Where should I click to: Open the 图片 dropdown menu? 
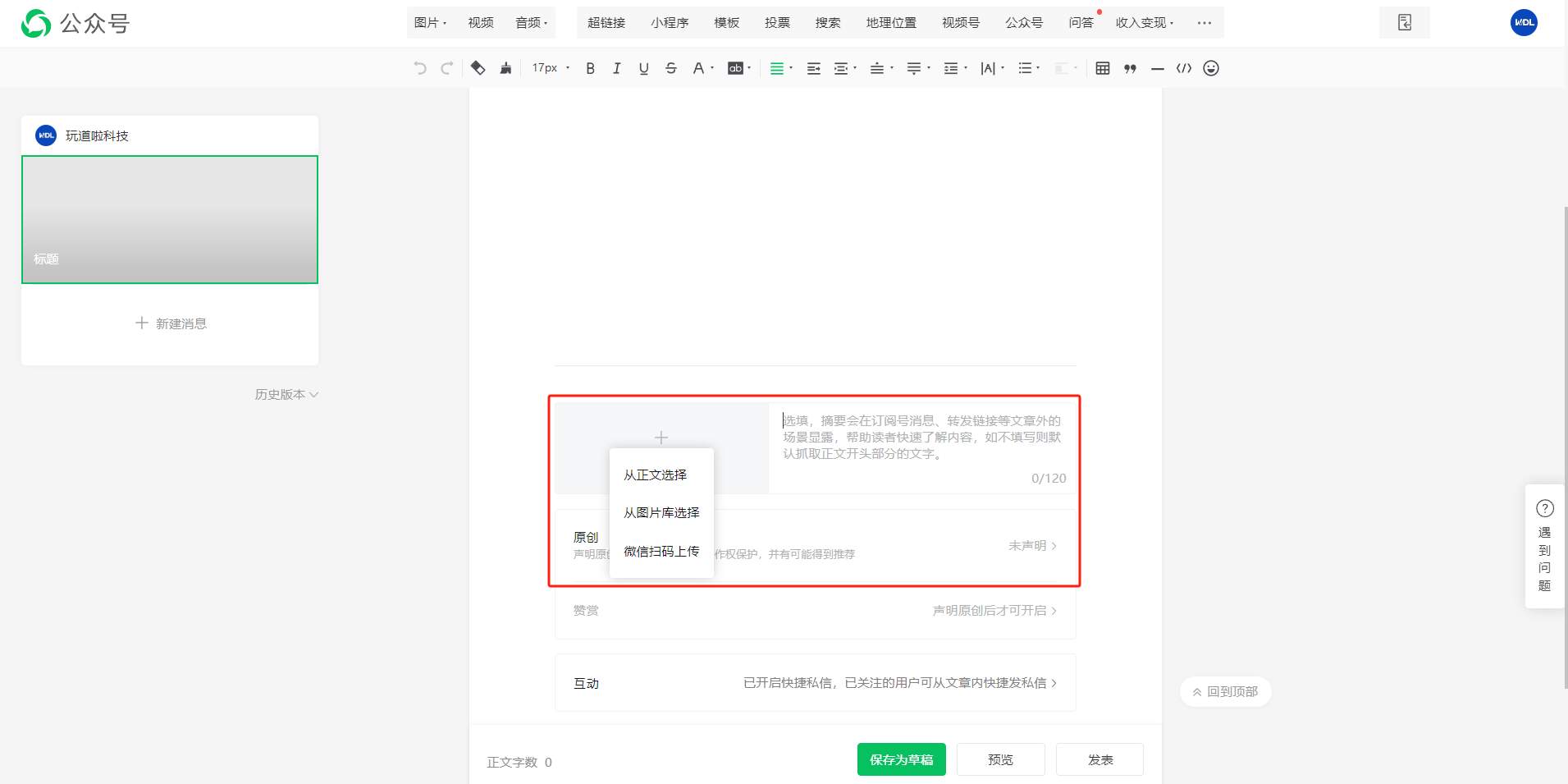430,22
